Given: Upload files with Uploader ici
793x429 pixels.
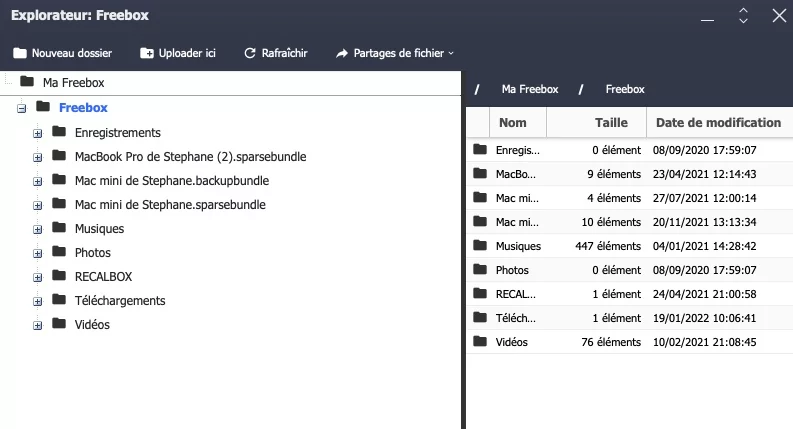Looking at the screenshot, I should [x=178, y=53].
